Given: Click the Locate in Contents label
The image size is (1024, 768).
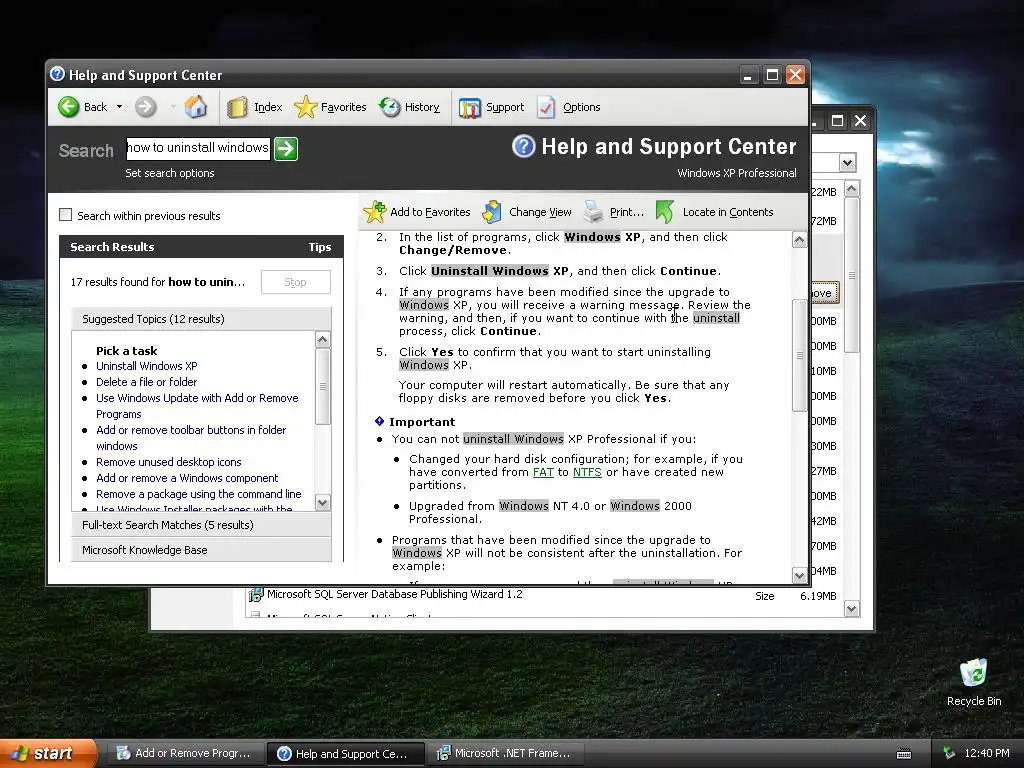Looking at the screenshot, I should pos(728,212).
